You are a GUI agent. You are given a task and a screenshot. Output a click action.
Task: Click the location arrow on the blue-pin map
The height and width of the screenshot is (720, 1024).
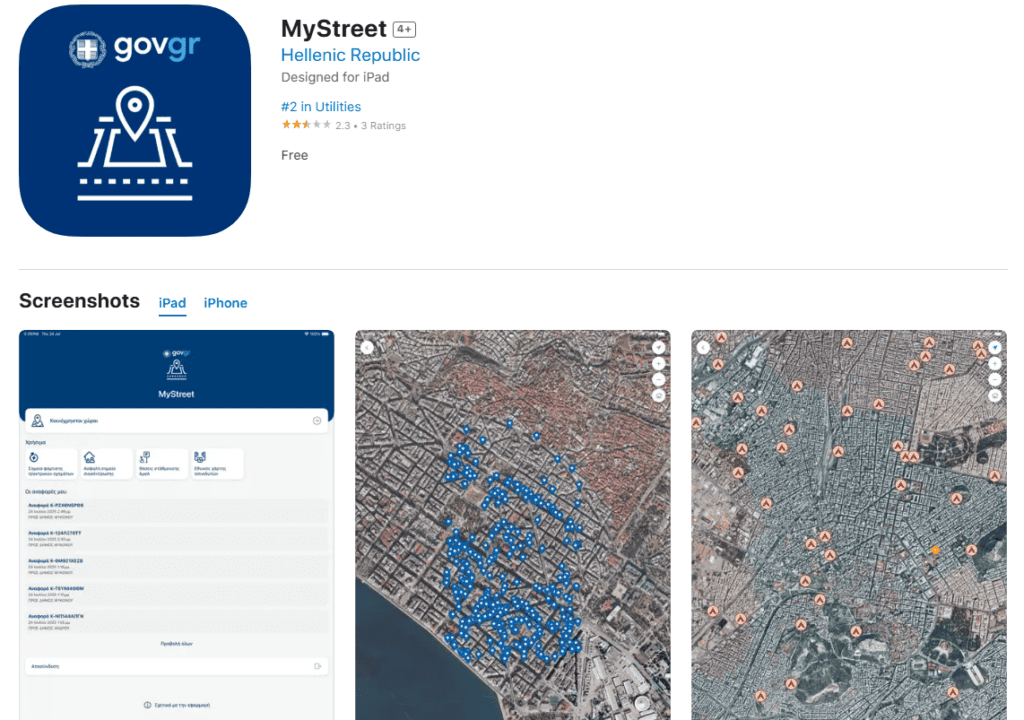(x=659, y=348)
